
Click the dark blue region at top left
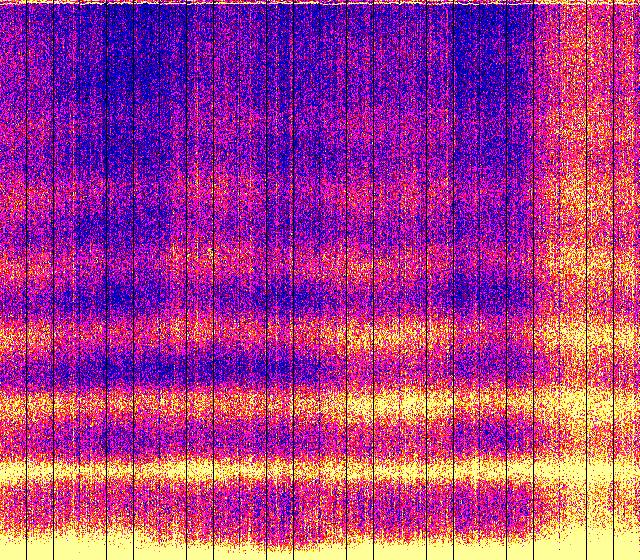(x=110, y=60)
